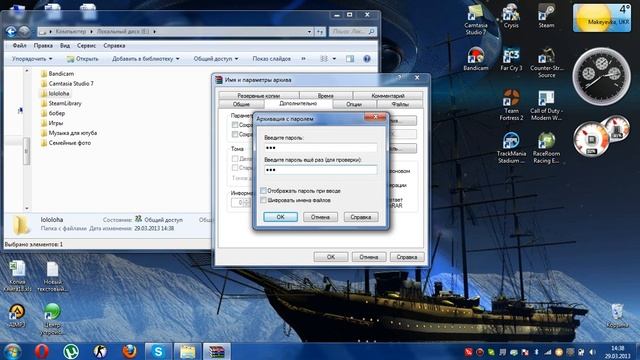Open Skype from the taskbar

(x=158, y=351)
